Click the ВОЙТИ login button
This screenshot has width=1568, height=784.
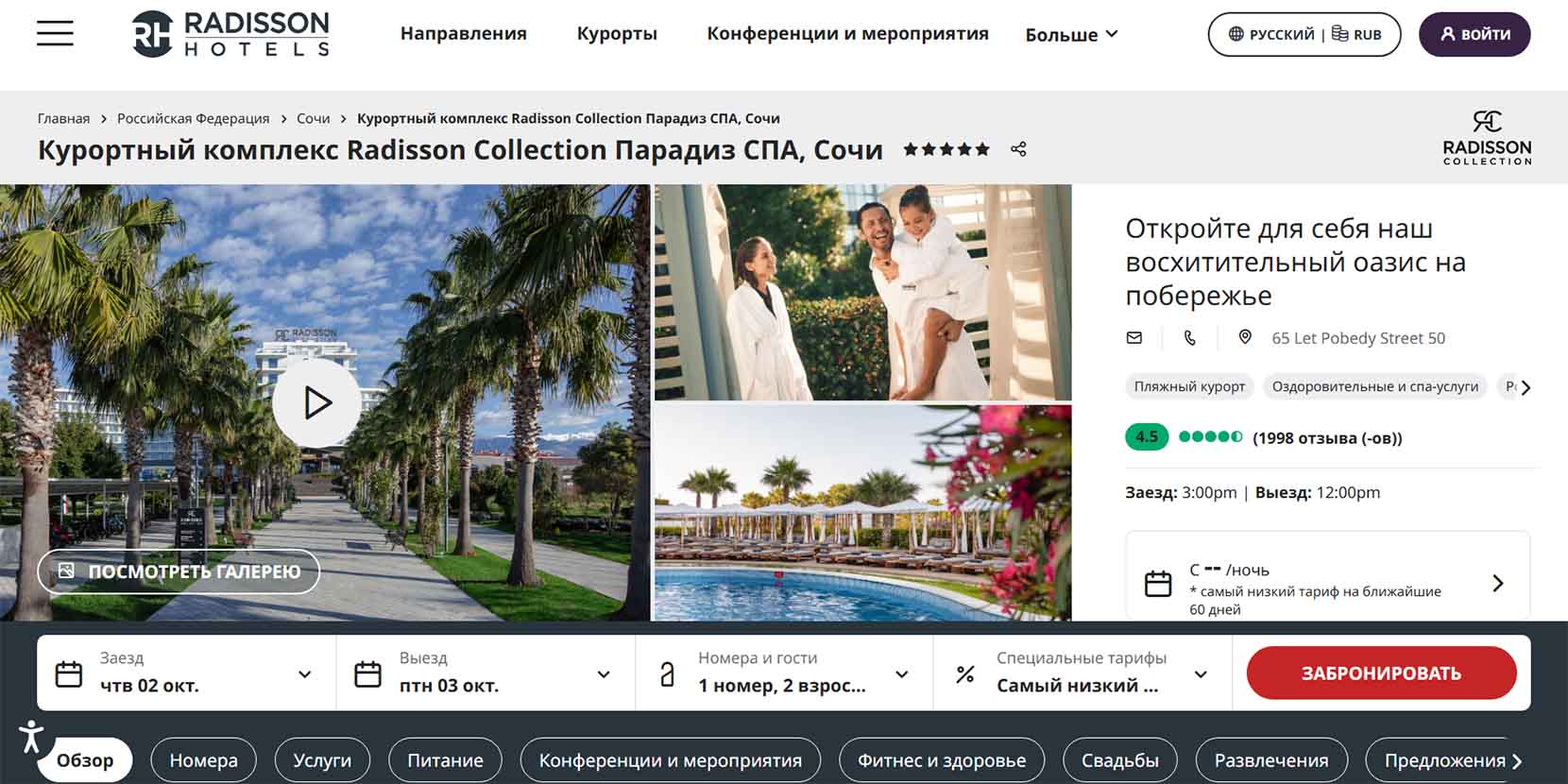point(1474,34)
